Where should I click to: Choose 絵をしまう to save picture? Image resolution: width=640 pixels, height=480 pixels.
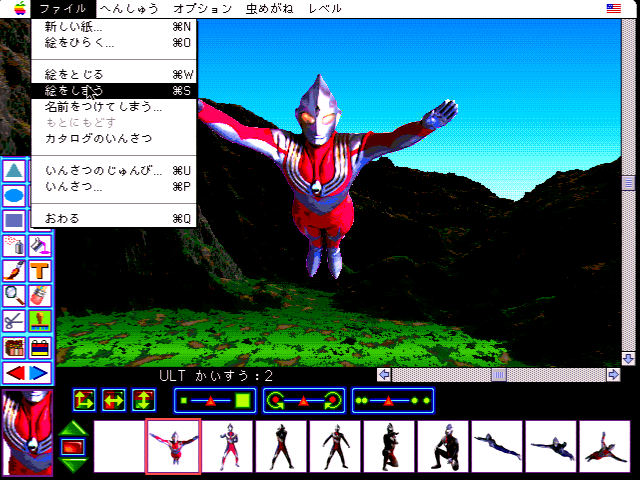pyautogui.click(x=114, y=91)
